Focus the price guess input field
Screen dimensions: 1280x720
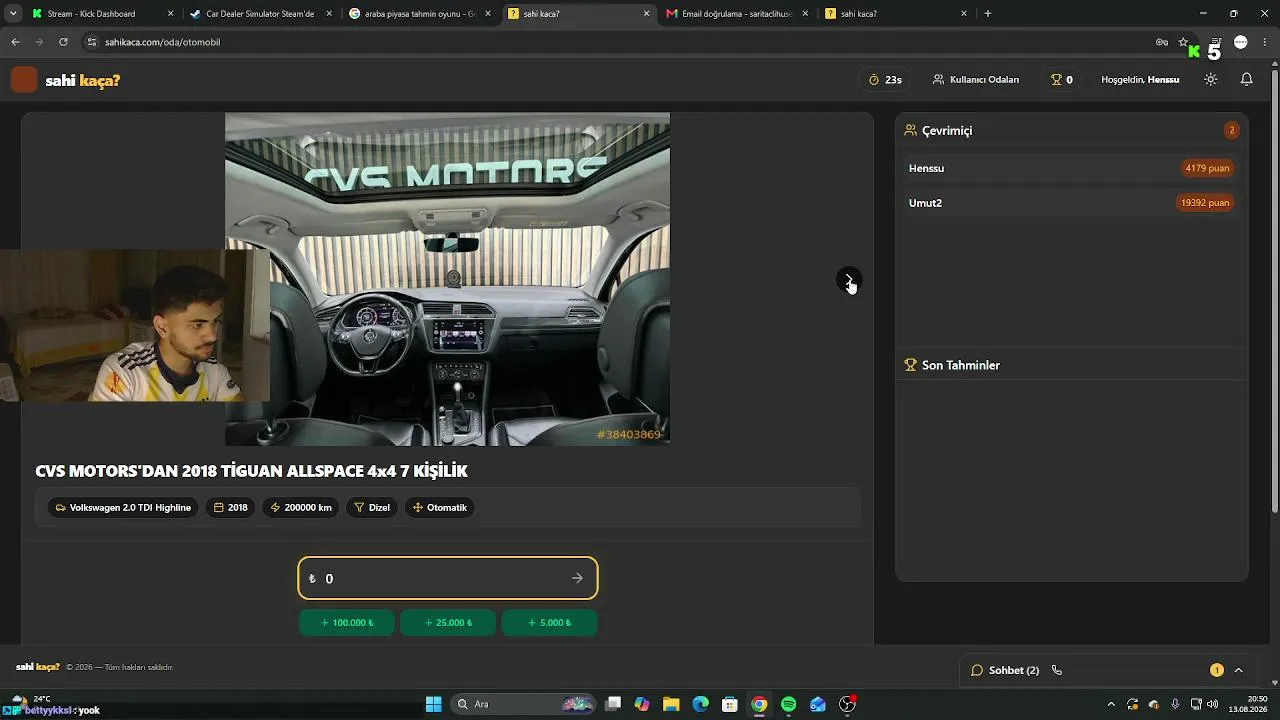coord(448,578)
